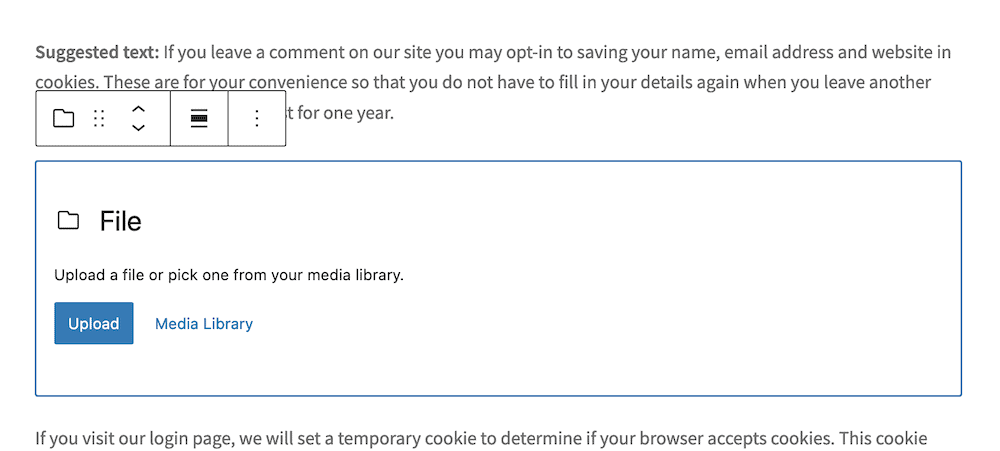The image size is (1000, 451).
Task: Click the "File" heading text
Action: (x=121, y=221)
